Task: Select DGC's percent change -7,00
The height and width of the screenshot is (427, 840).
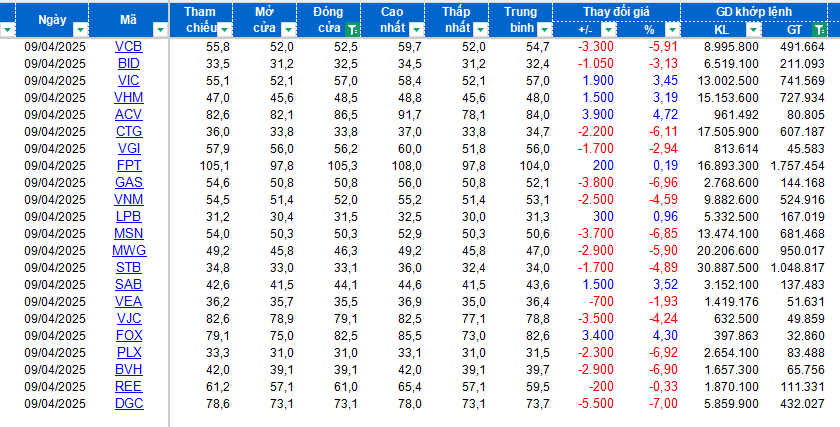Action: click(663, 403)
